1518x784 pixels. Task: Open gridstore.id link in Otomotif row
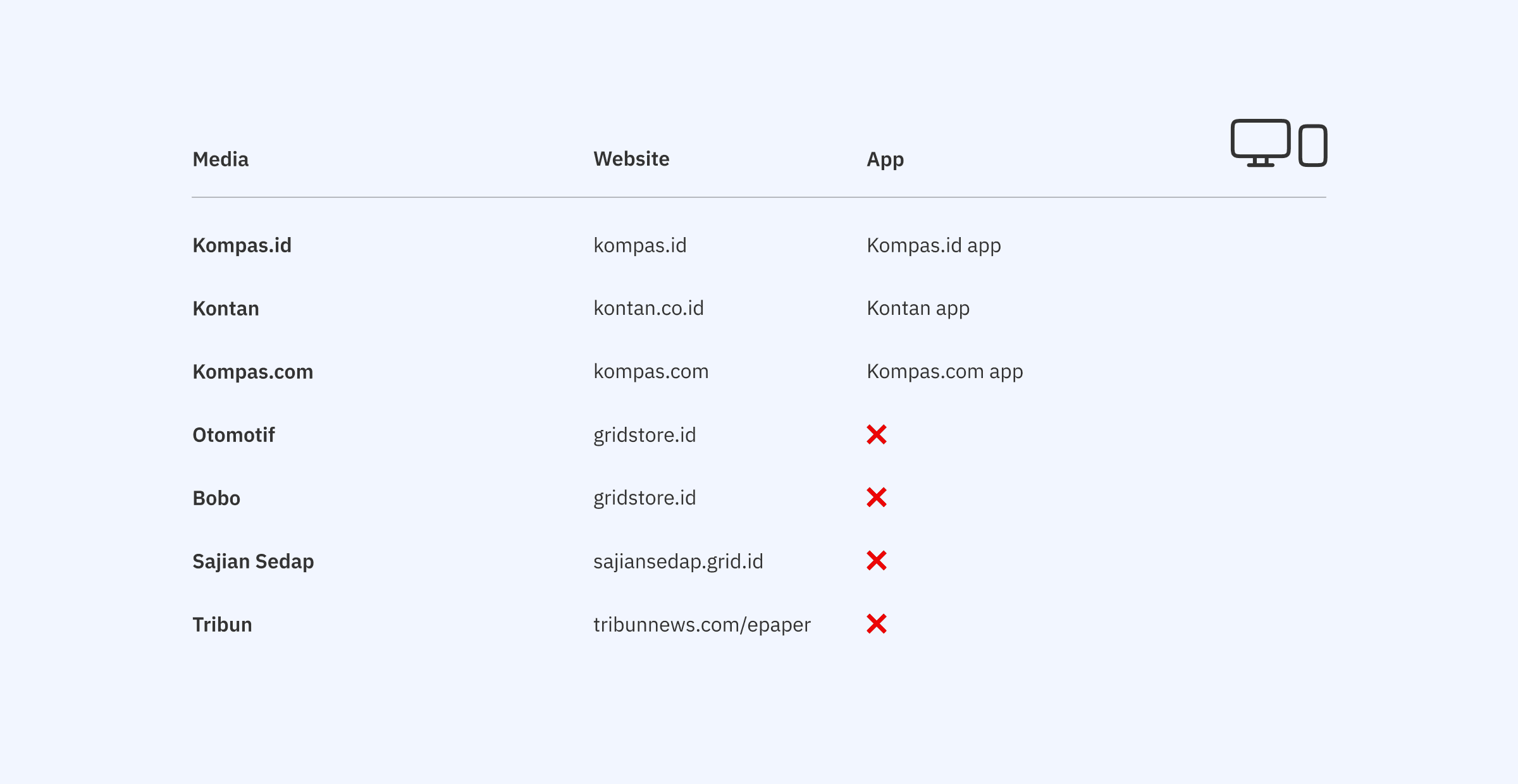click(x=645, y=436)
